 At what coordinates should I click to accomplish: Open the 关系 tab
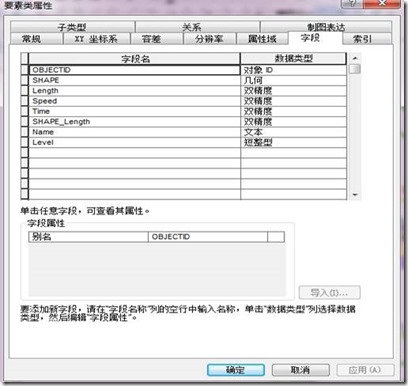(x=197, y=27)
